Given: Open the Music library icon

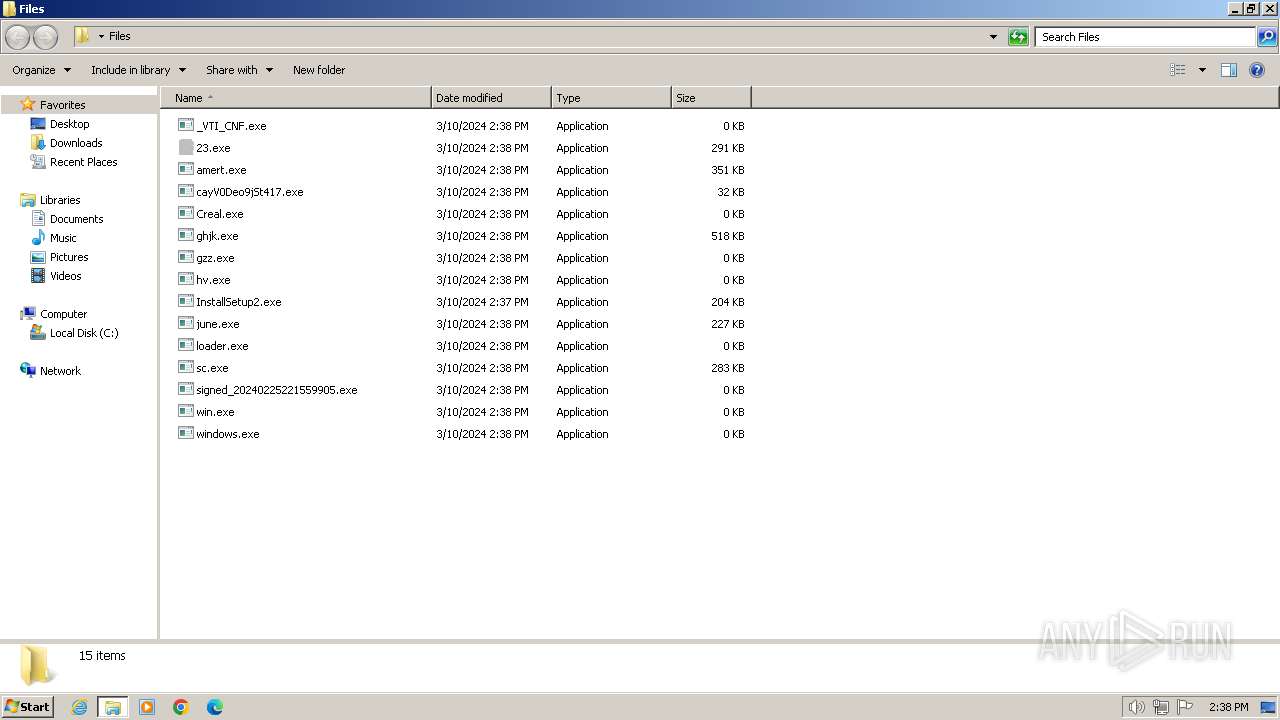Looking at the screenshot, I should point(38,238).
